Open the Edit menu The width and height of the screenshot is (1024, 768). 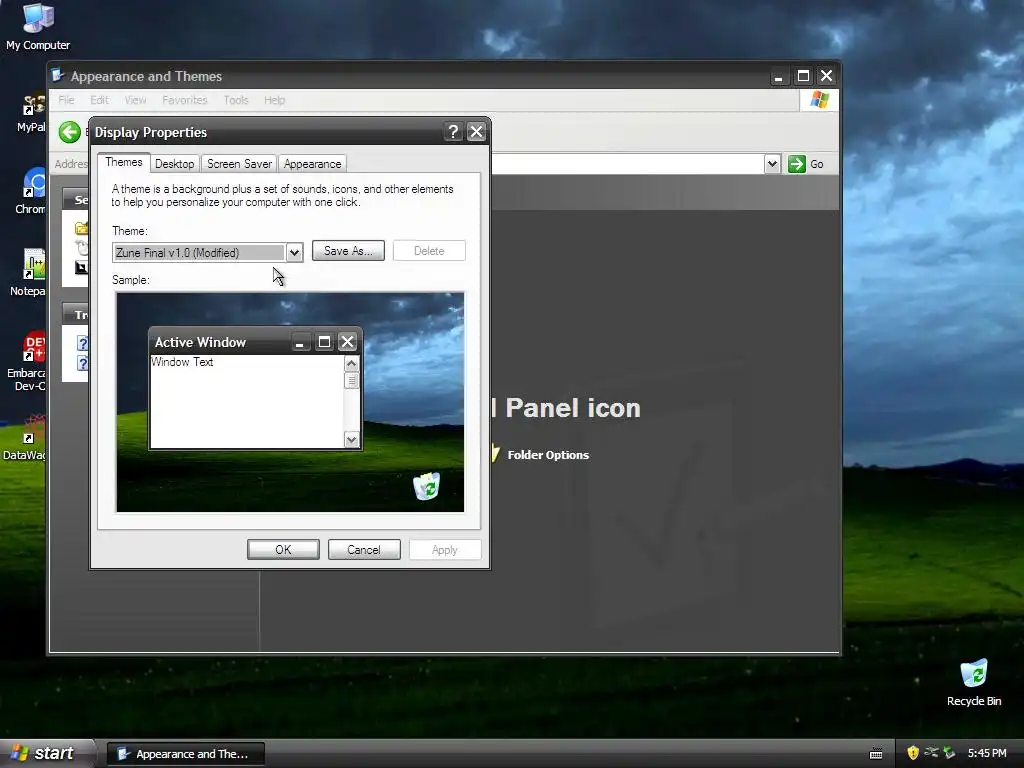[x=99, y=100]
